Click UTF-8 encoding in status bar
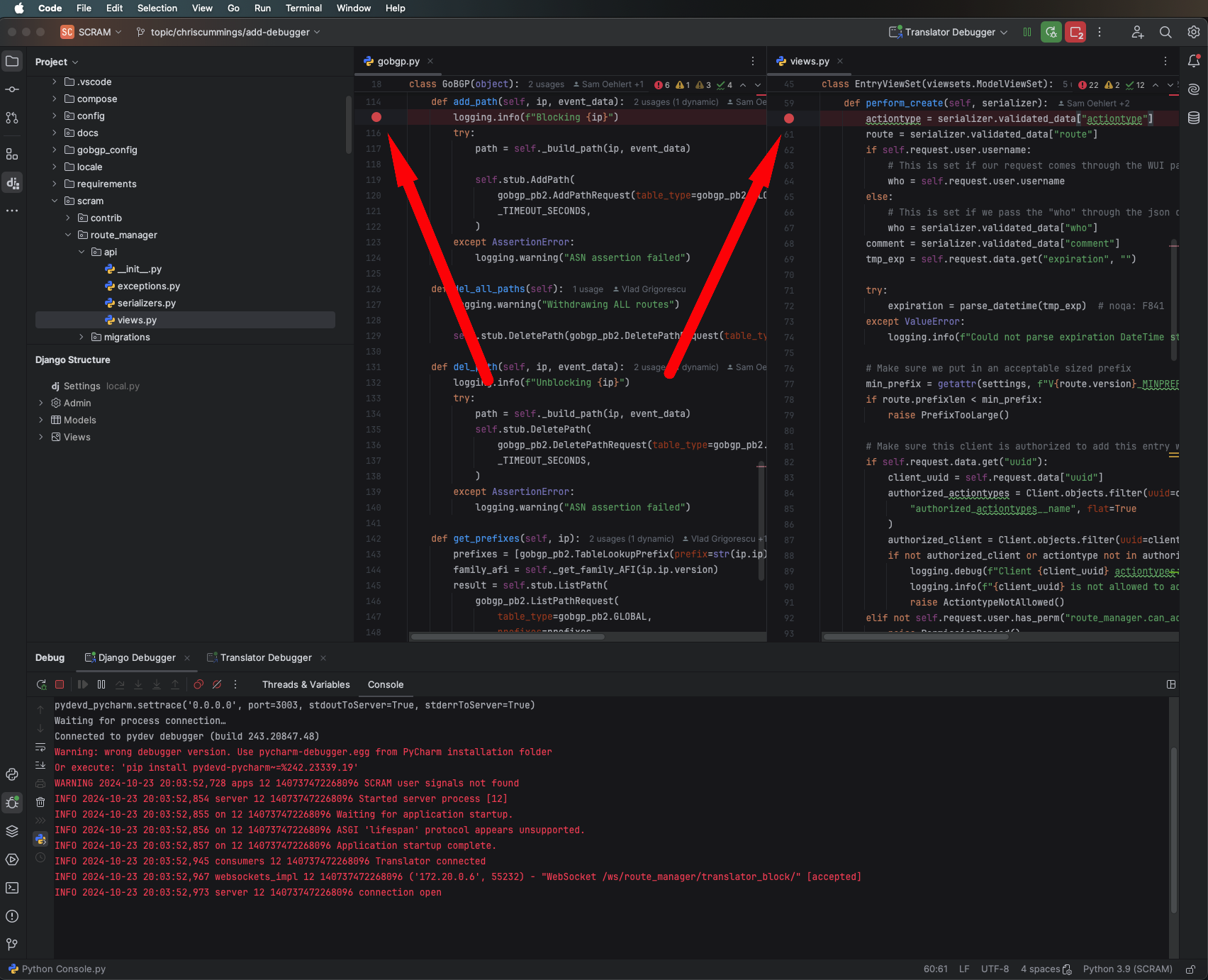The width and height of the screenshot is (1208, 980). tap(995, 969)
